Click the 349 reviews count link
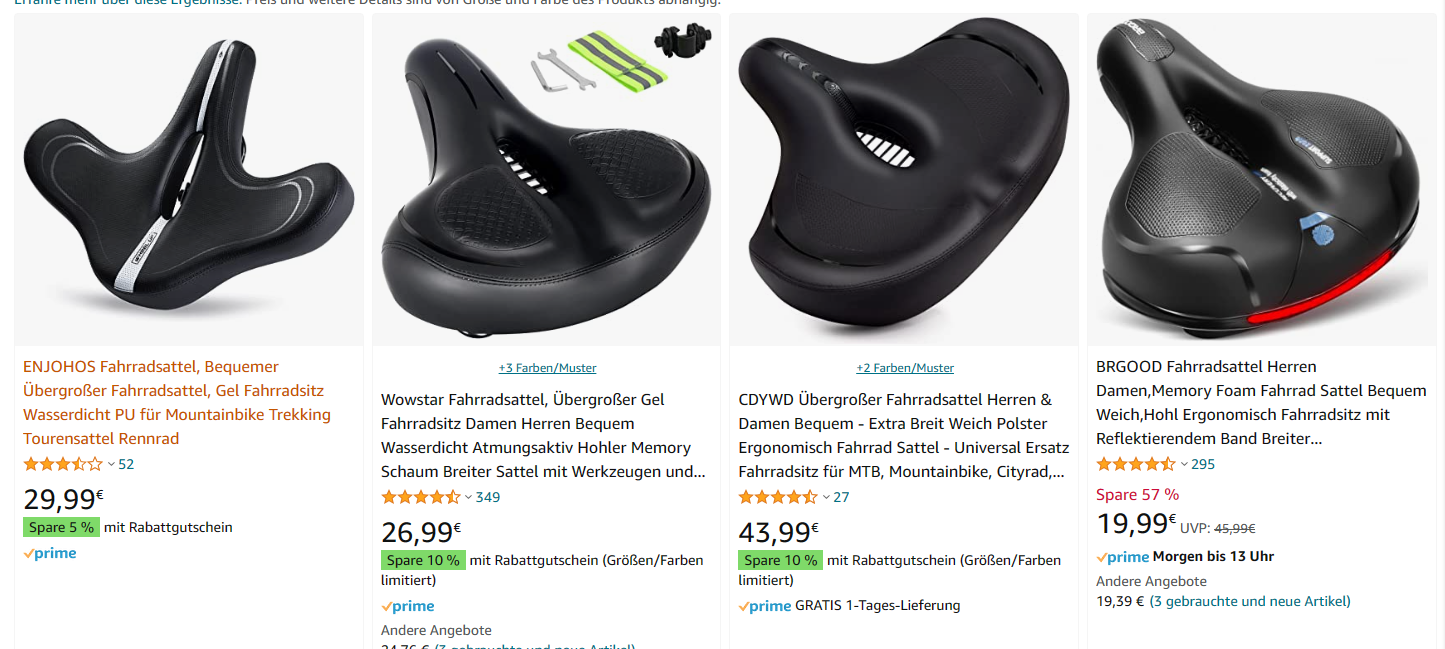1445x649 pixels. (488, 497)
